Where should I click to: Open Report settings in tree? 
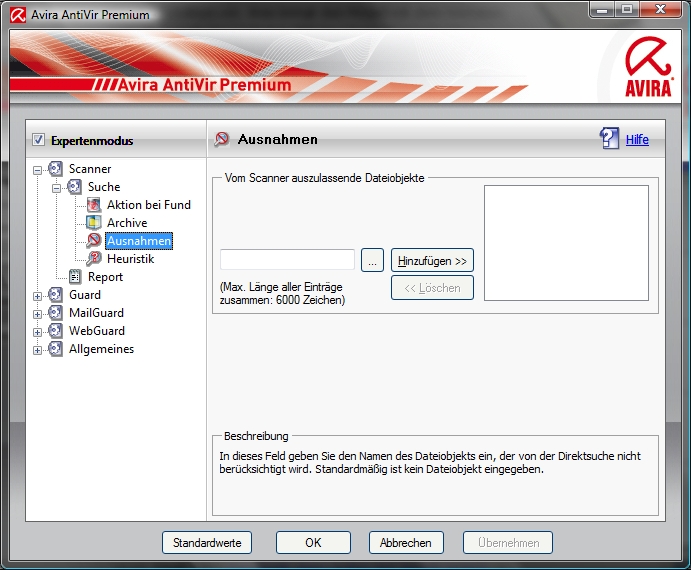(x=105, y=277)
